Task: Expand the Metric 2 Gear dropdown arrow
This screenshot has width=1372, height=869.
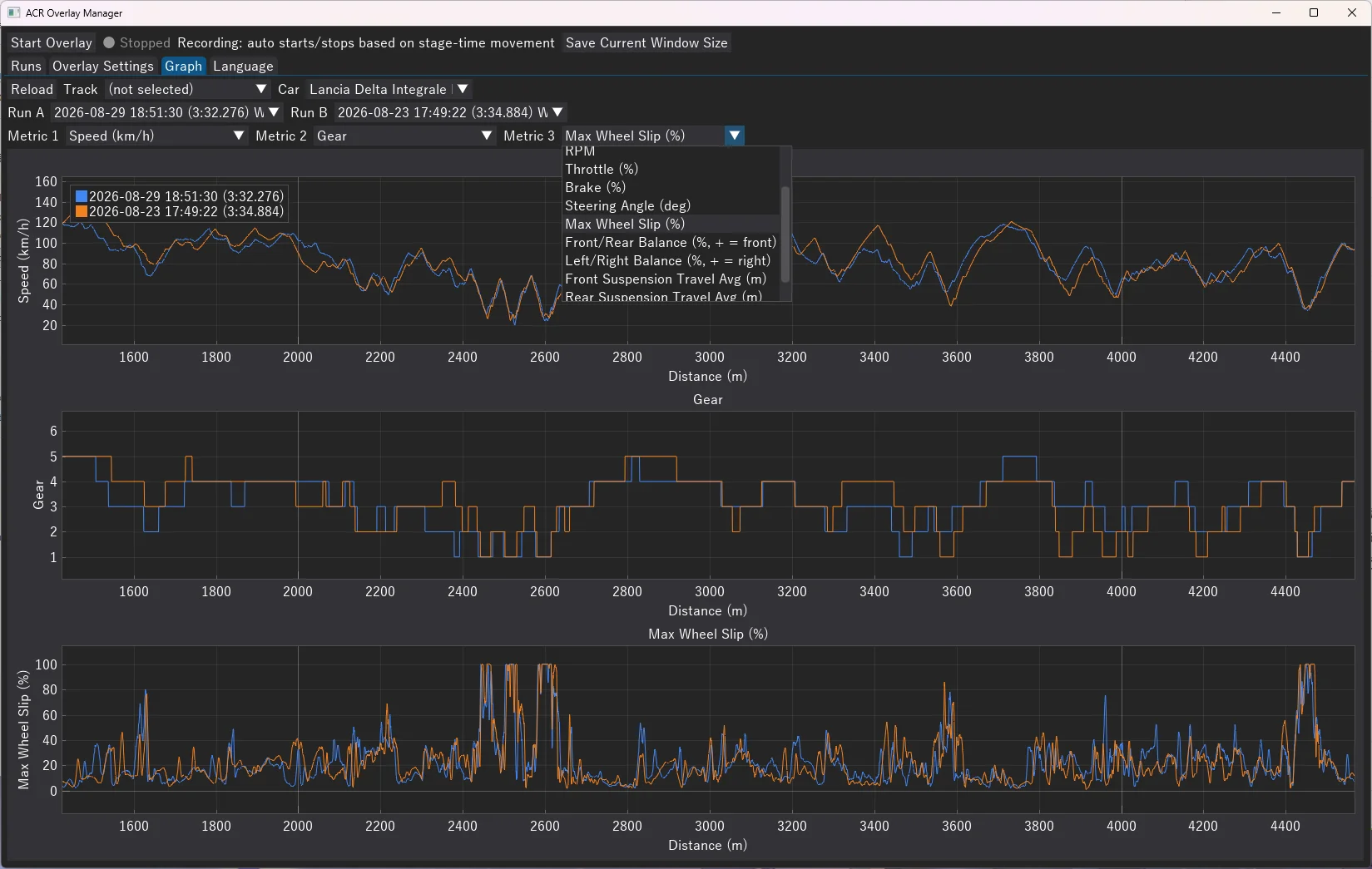Action: (487, 136)
